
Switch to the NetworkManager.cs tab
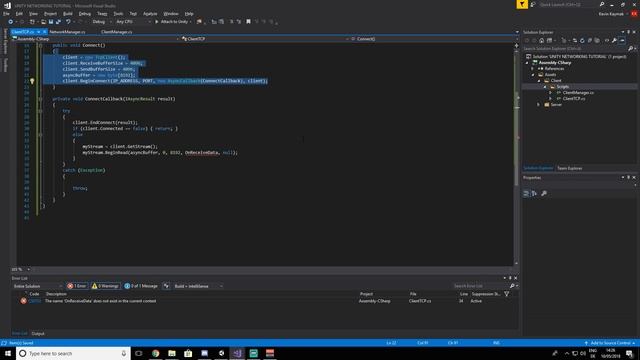click(68, 32)
